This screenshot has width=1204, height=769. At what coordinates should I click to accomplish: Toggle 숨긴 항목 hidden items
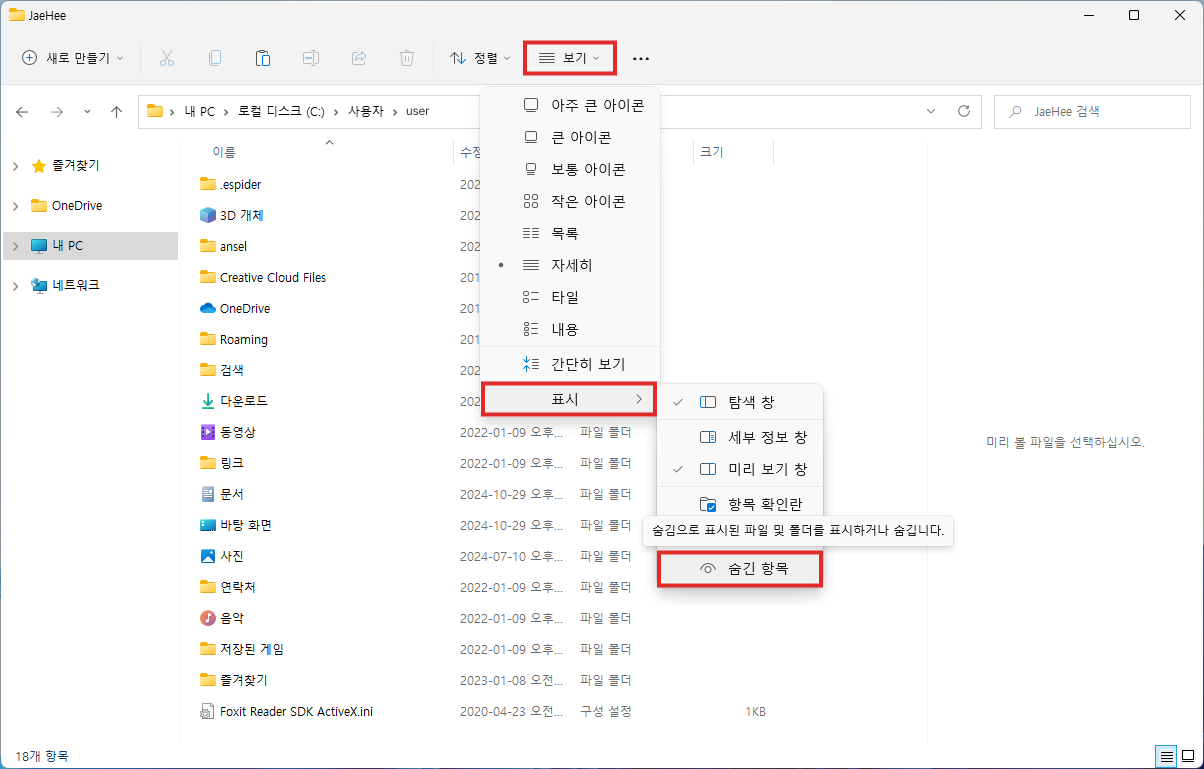(740, 568)
